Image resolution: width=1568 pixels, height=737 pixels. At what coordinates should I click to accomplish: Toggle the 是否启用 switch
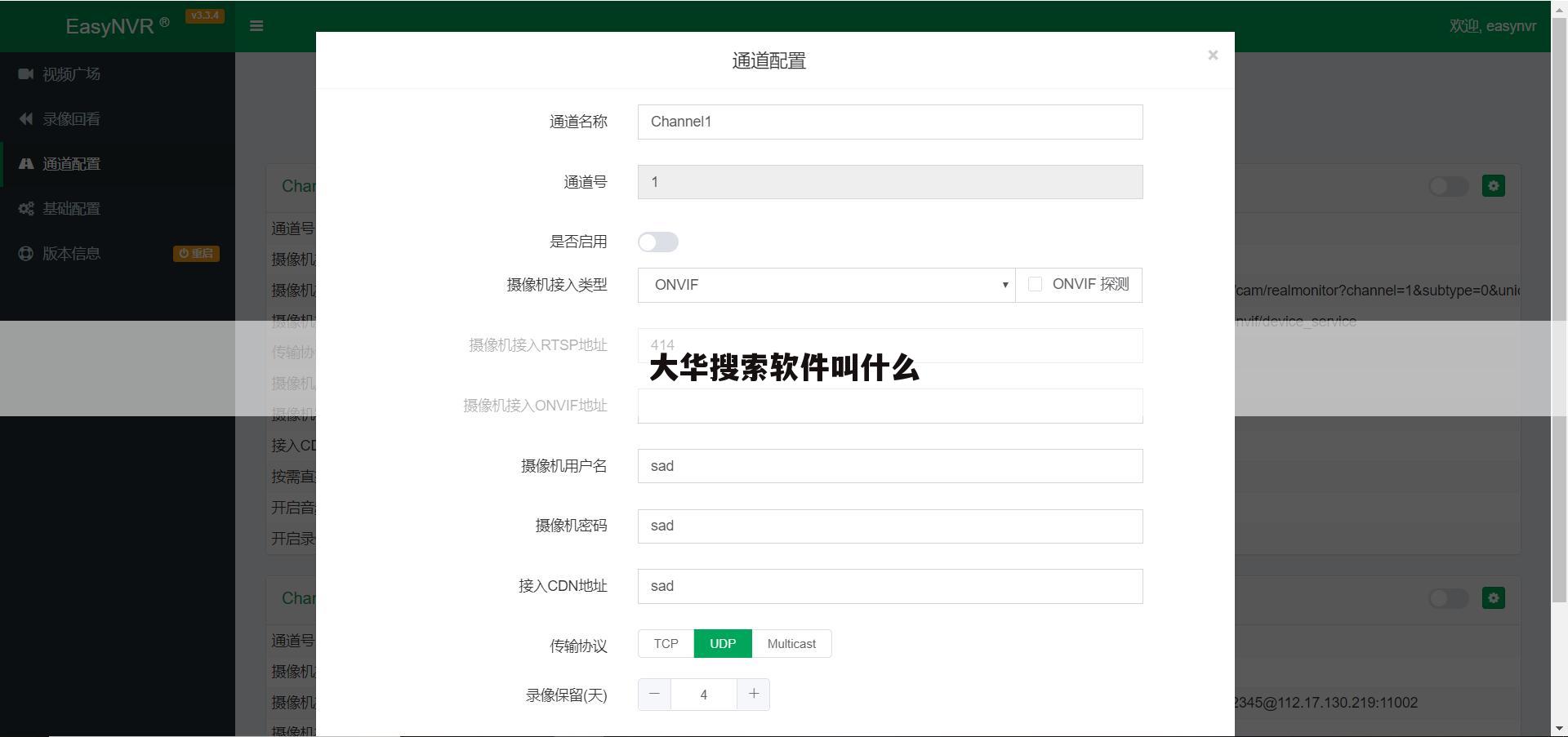(x=658, y=242)
